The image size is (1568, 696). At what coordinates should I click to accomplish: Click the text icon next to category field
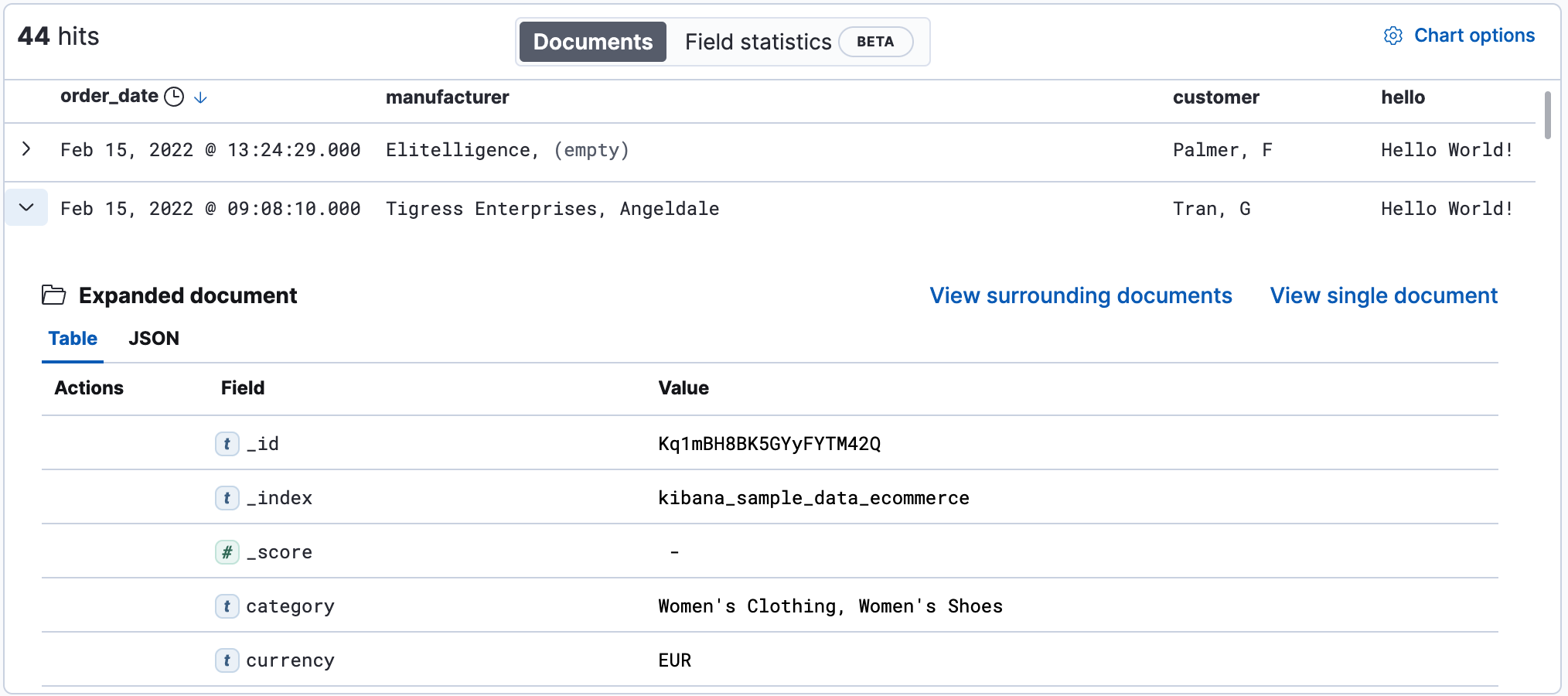227,607
